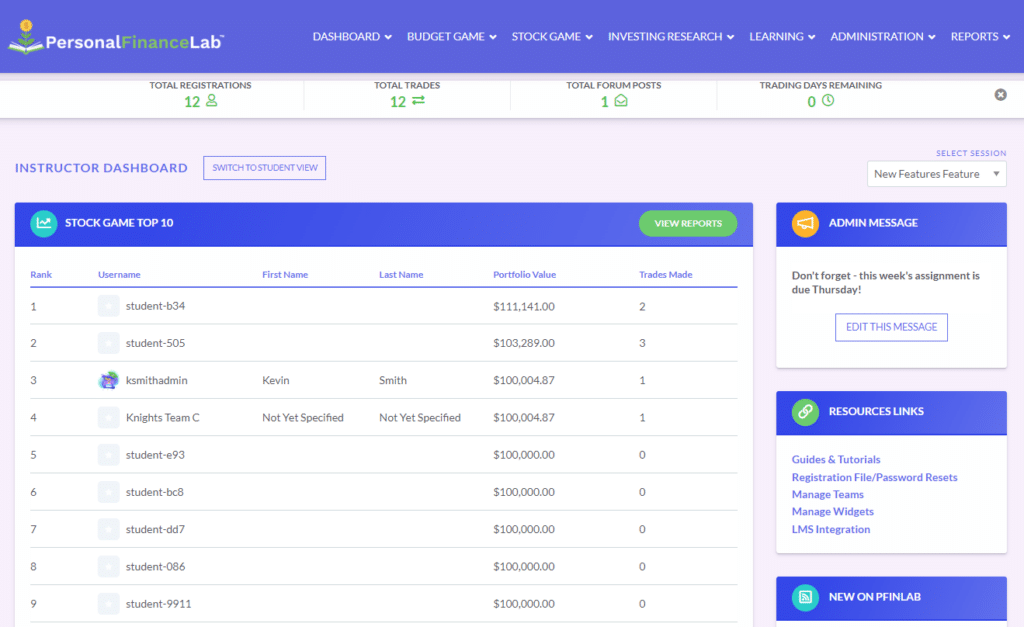Dismiss the stats bar with X icon
Viewport: 1024px width, 627px height.
[x=1000, y=95]
